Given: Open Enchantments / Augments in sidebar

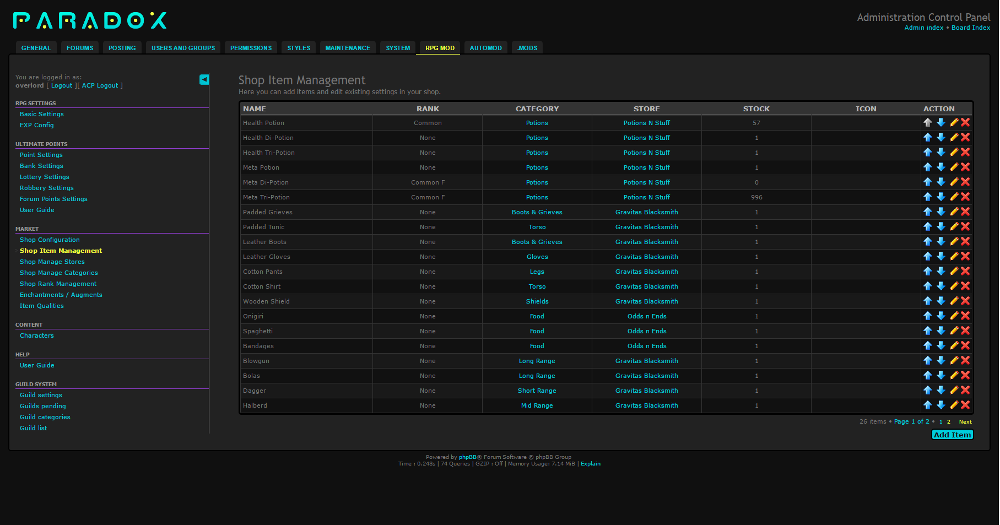Looking at the screenshot, I should 61,295.
